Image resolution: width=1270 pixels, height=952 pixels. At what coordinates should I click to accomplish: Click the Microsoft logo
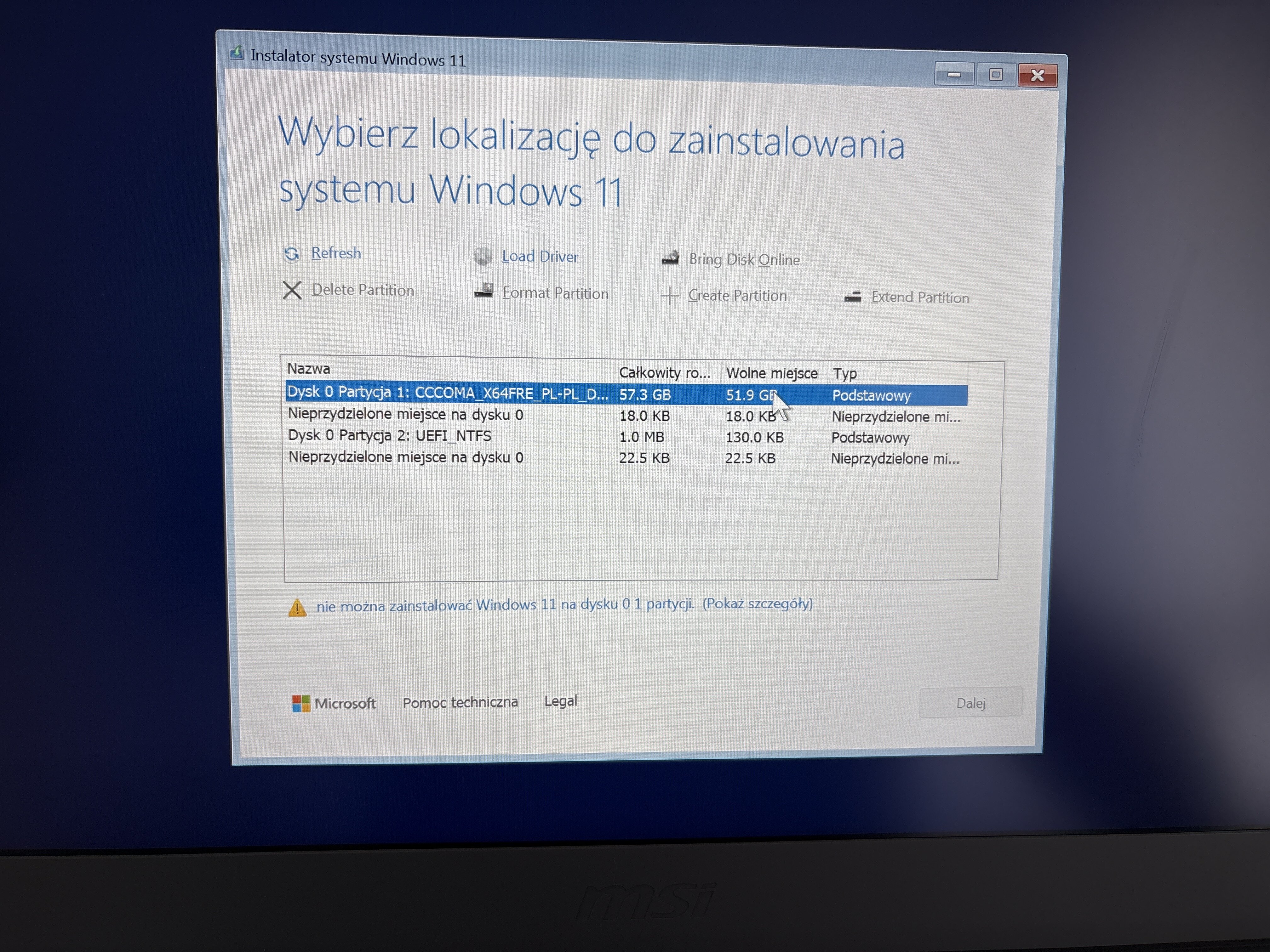334,703
